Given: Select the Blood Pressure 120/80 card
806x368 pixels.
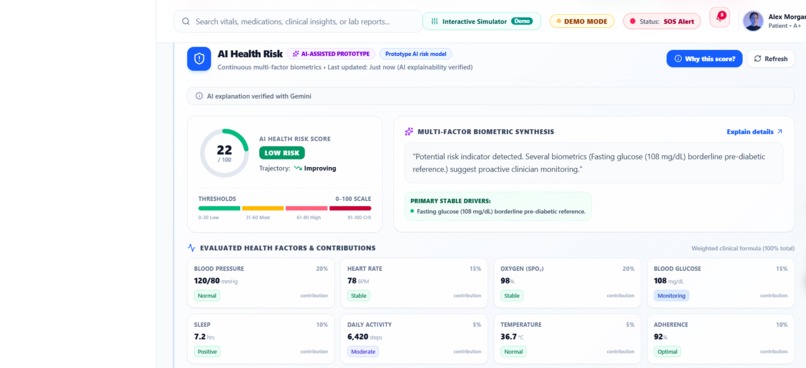Looking at the screenshot, I should 261,283.
